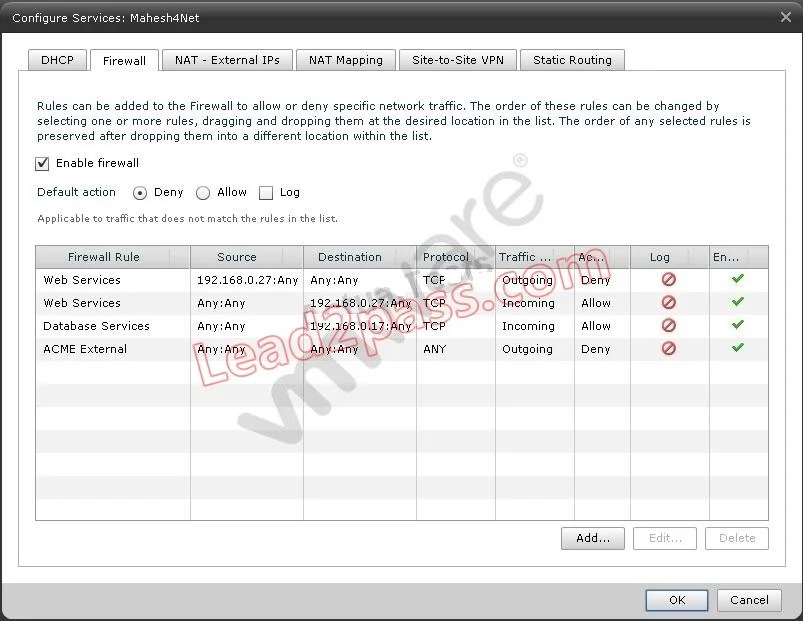Viewport: 803px width, 621px height.
Task: Click destination 192.168.0.17:Any cell
Action: pos(361,326)
